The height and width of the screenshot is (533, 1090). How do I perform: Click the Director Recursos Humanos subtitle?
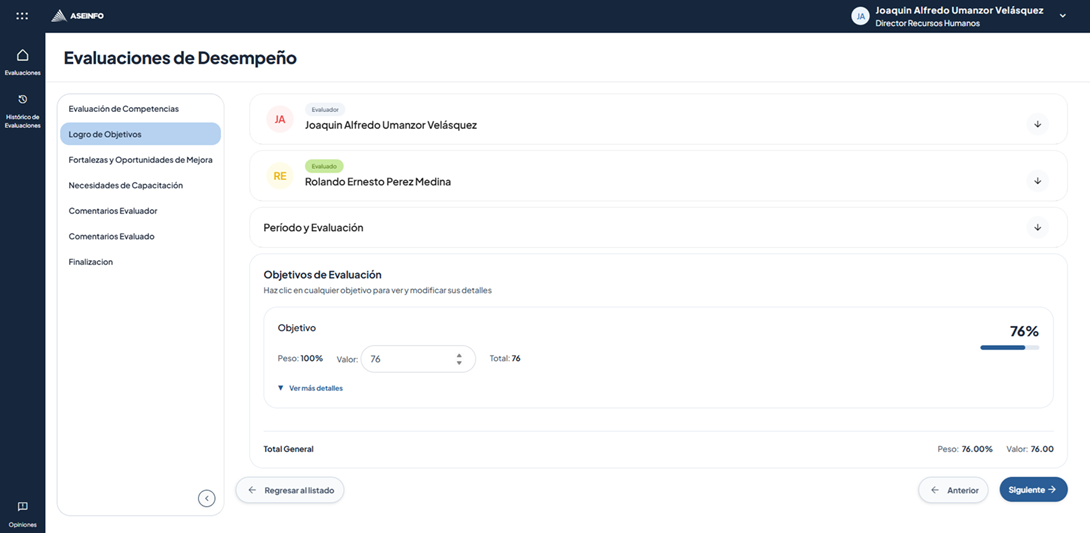click(x=927, y=24)
